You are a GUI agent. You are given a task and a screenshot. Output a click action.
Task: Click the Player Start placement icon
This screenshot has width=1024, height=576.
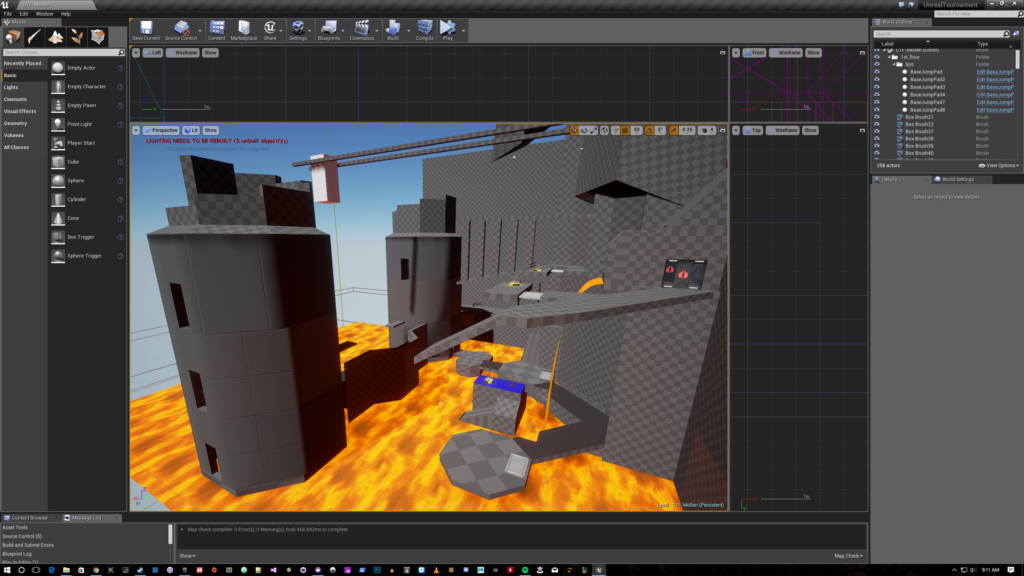(58, 143)
